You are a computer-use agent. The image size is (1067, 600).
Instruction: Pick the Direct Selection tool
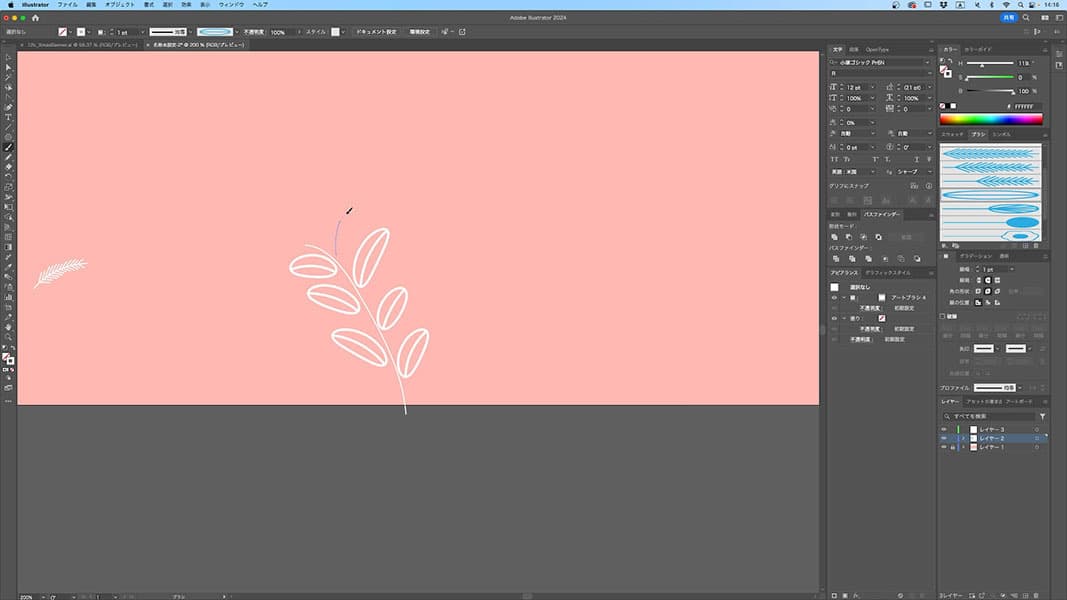point(8,67)
